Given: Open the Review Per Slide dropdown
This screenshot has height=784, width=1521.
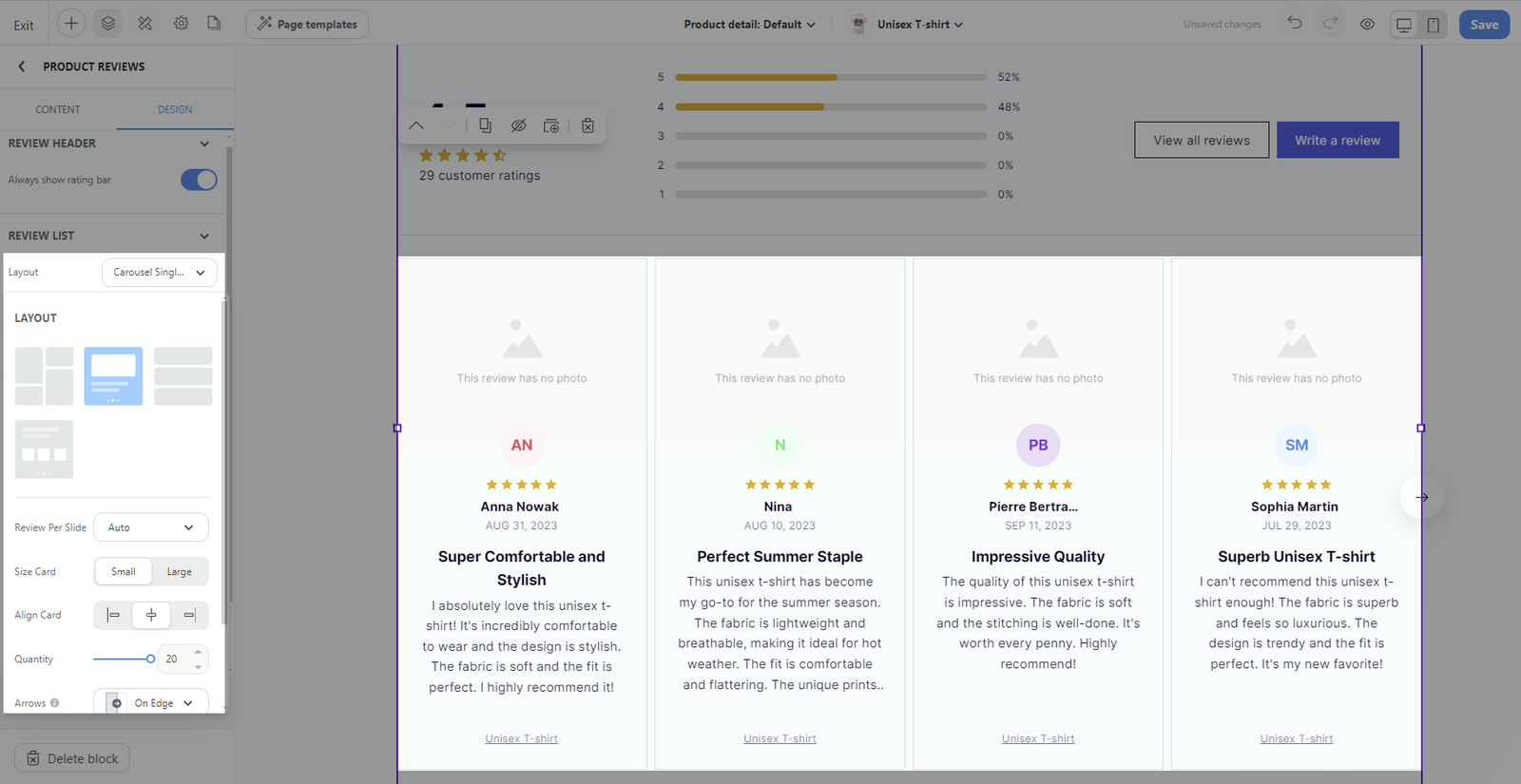Looking at the screenshot, I should [150, 527].
